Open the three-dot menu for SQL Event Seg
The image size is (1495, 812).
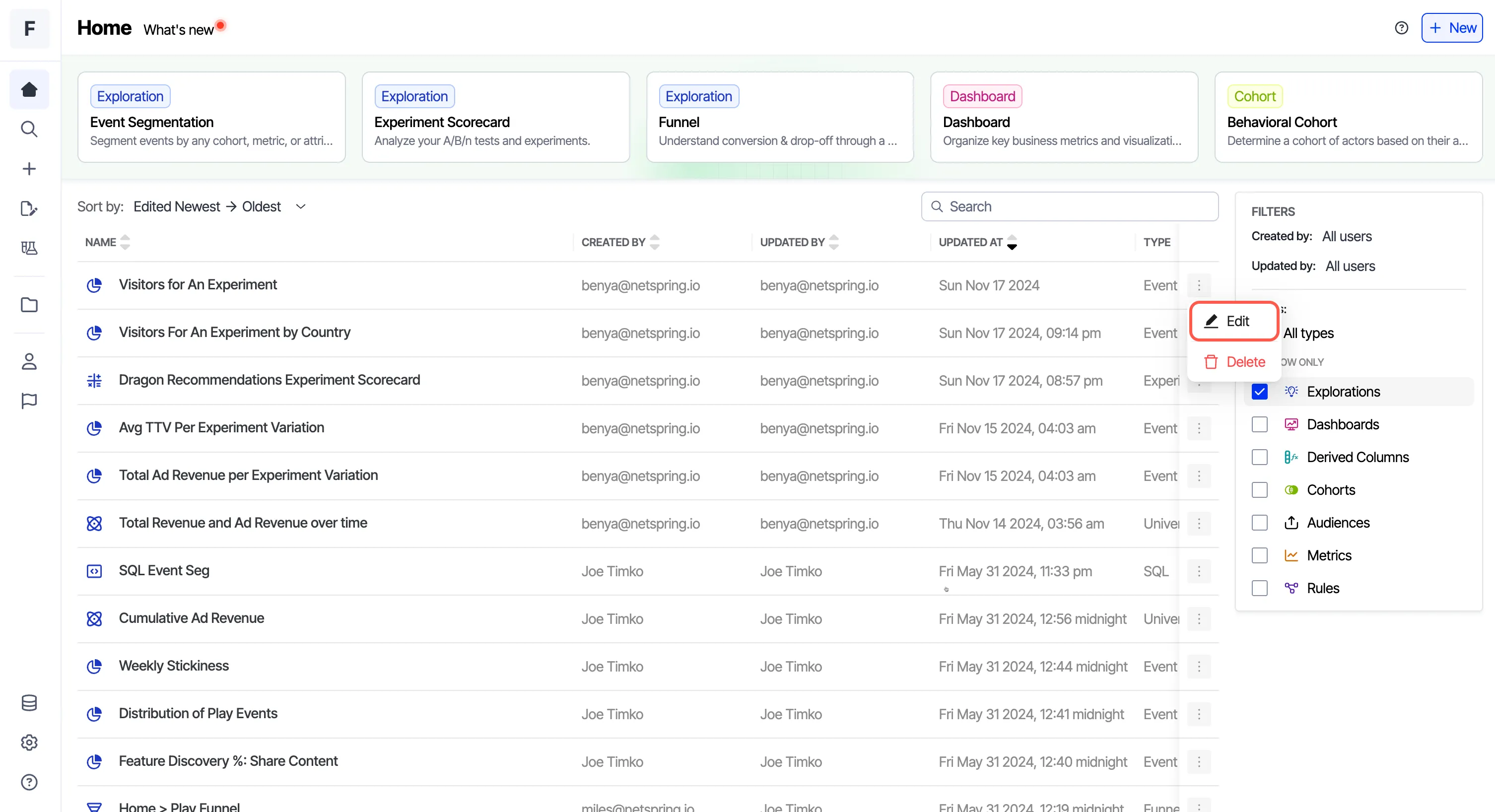click(1199, 571)
